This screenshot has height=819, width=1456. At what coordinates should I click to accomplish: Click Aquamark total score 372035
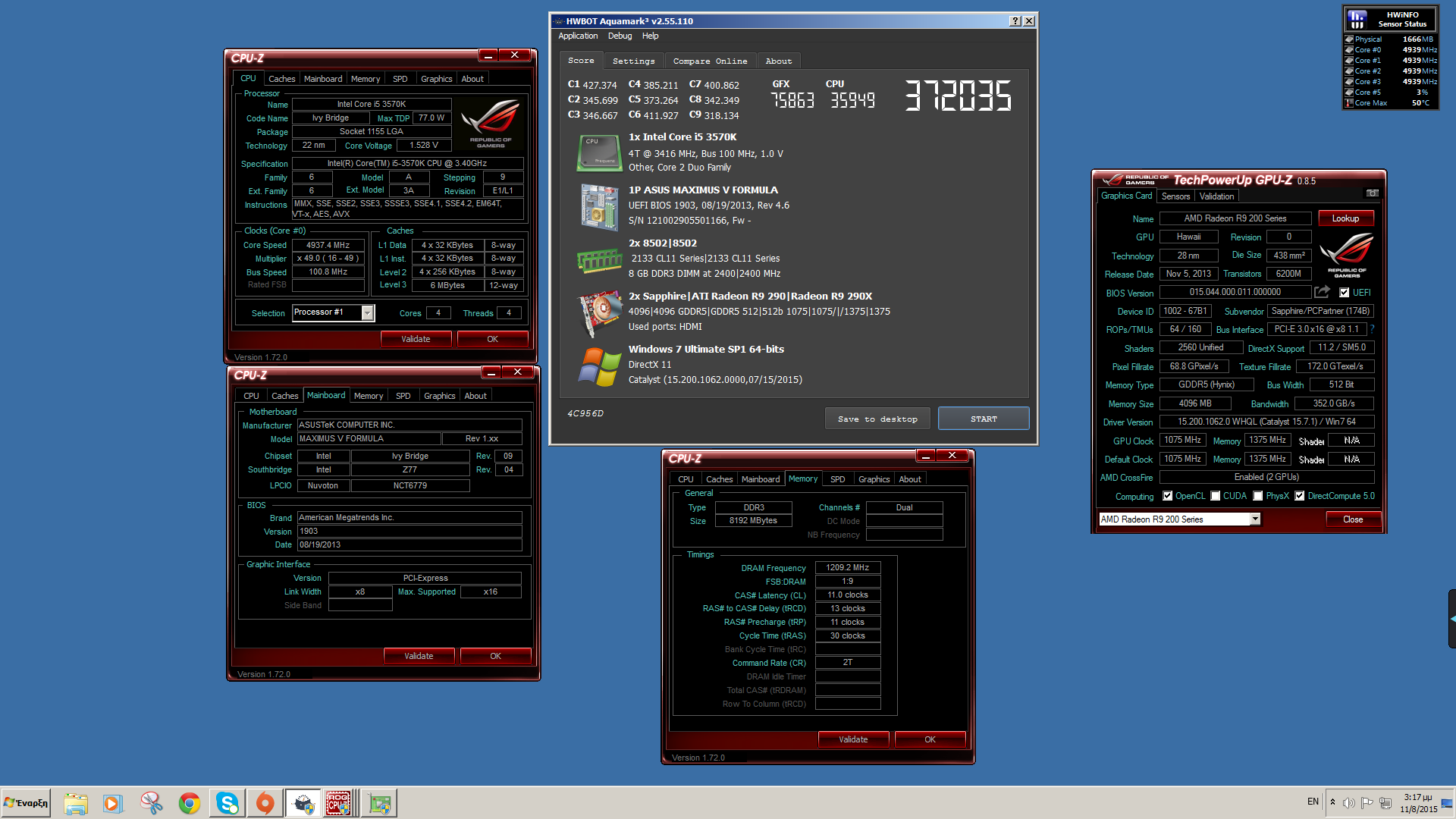click(x=958, y=96)
